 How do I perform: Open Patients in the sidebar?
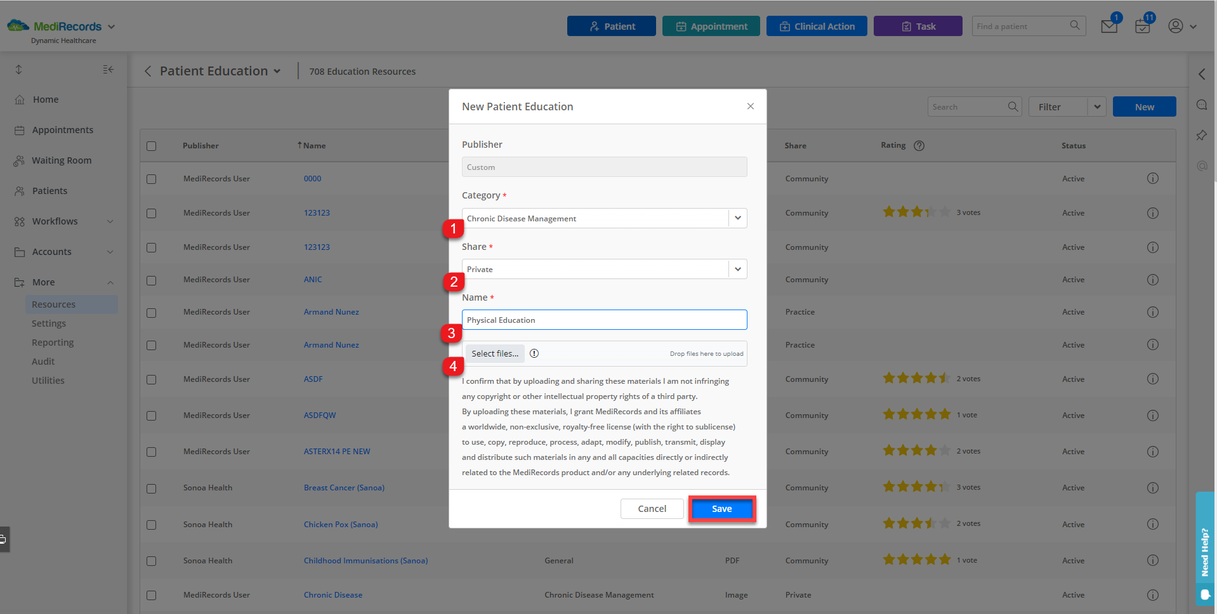(49, 191)
